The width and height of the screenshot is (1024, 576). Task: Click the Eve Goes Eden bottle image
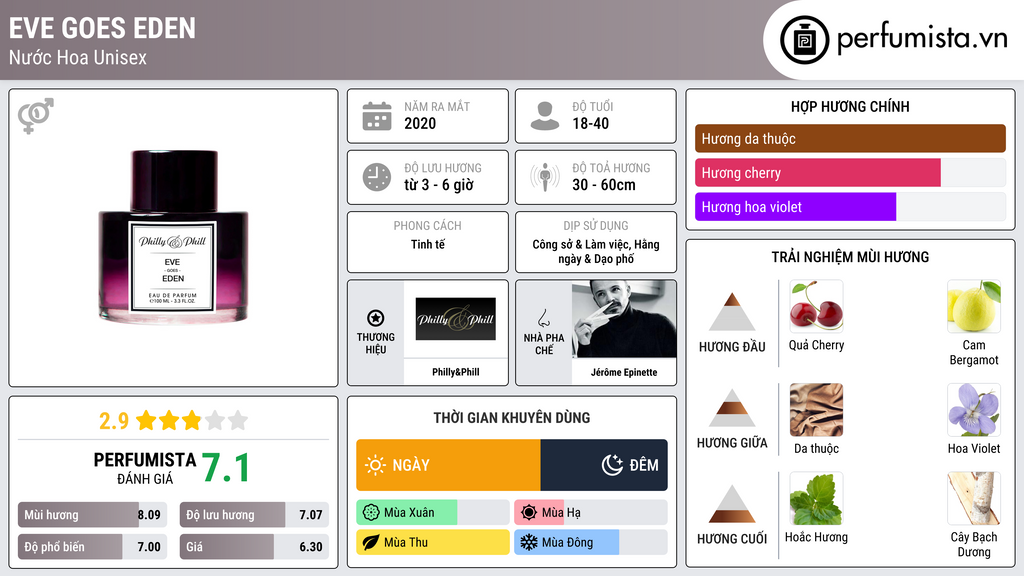click(173, 237)
